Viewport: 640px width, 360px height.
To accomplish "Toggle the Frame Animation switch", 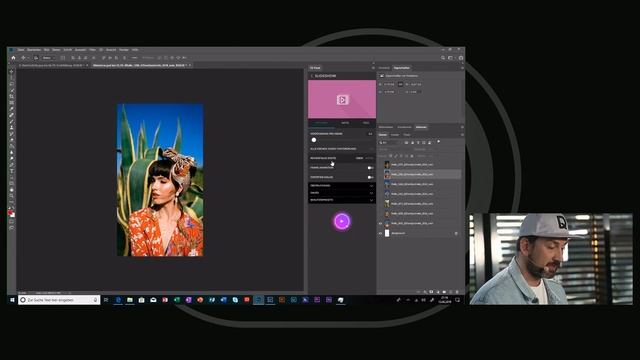I will click(370, 168).
